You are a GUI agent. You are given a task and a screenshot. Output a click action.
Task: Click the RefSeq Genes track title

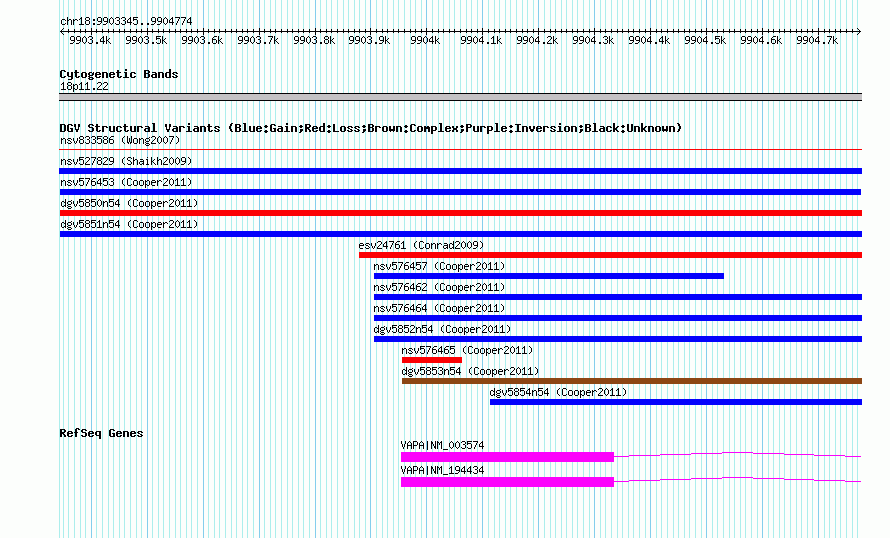coord(101,433)
